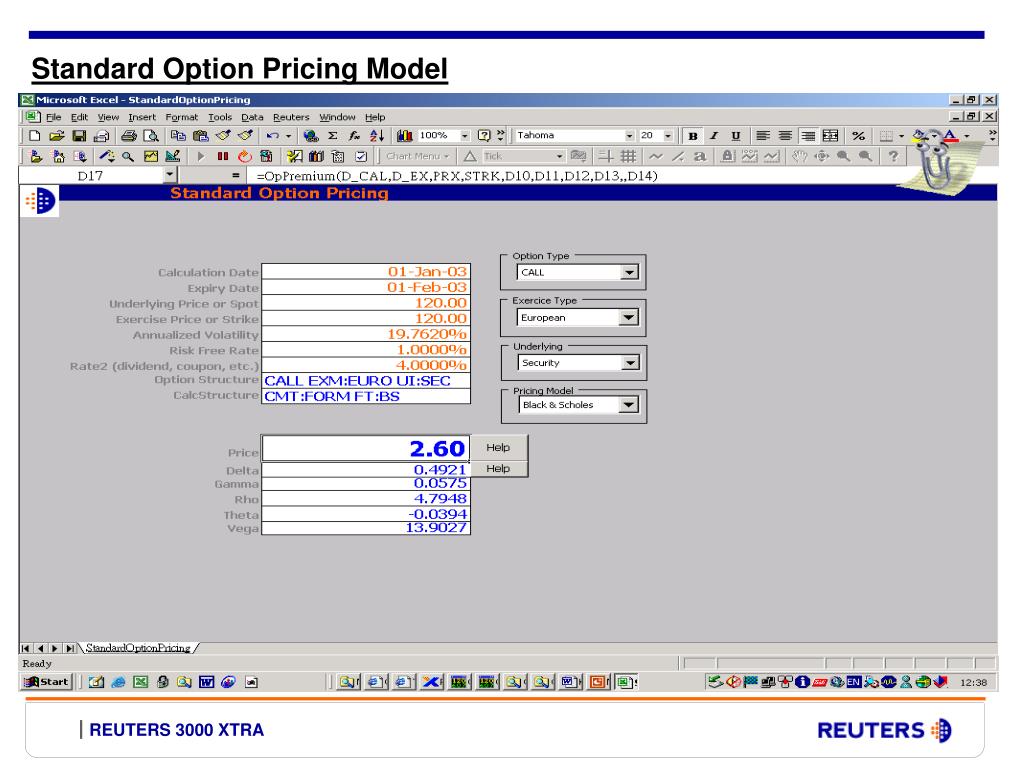Open the Font Color palette arrow
Screen dimensions: 1024x768
pyautogui.click(x=967, y=135)
